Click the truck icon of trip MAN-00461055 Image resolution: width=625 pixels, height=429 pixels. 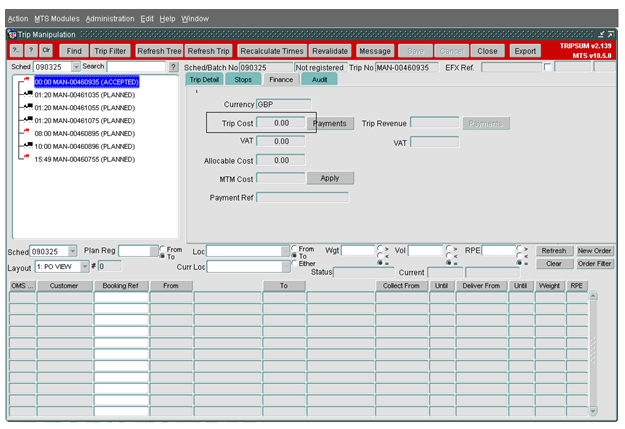pos(28,106)
